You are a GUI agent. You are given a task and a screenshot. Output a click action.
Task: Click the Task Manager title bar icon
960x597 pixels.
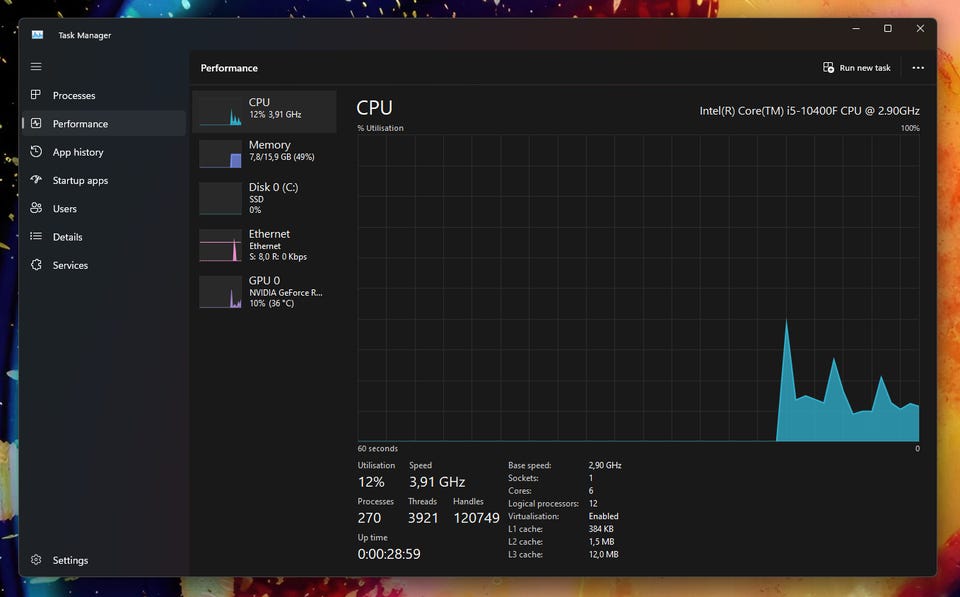coord(37,35)
